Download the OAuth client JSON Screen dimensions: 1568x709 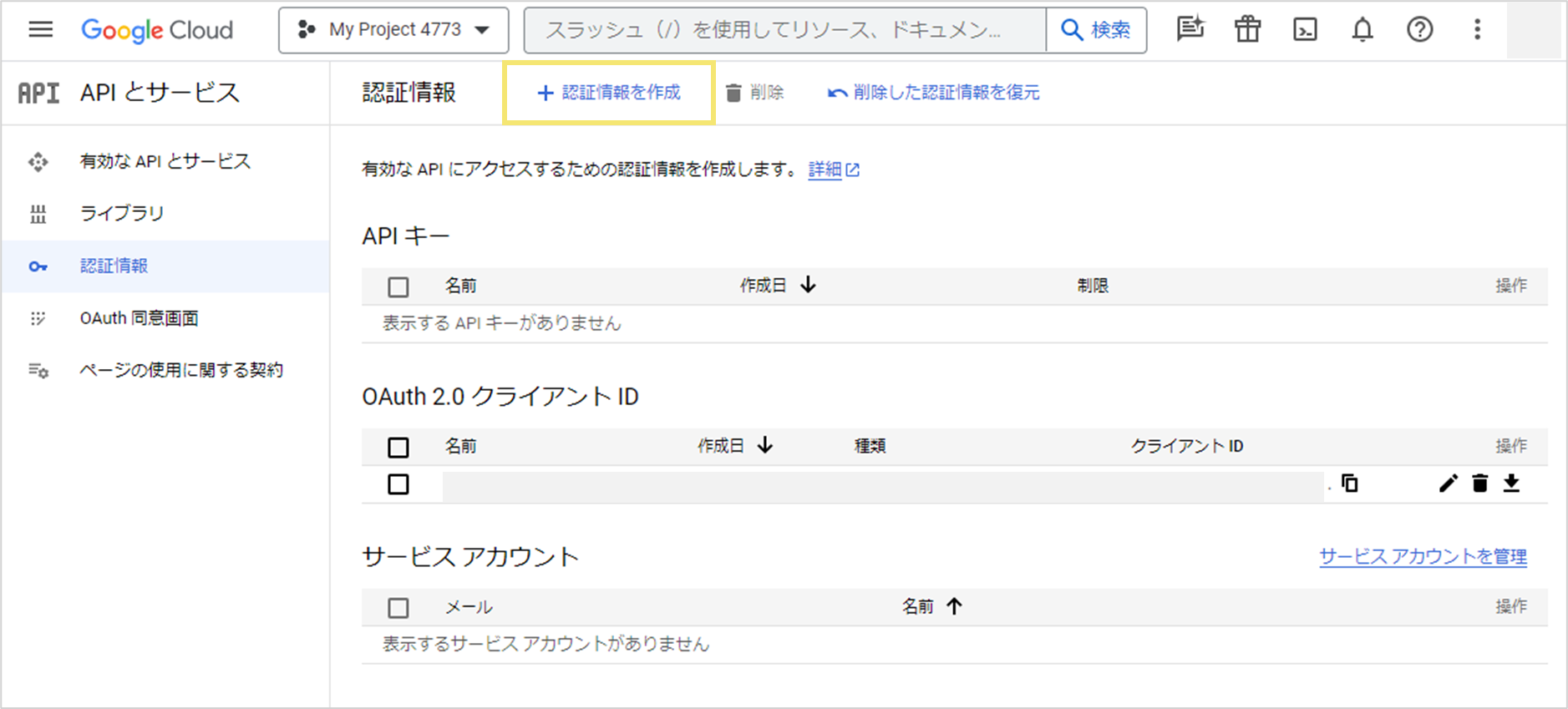[x=1512, y=484]
